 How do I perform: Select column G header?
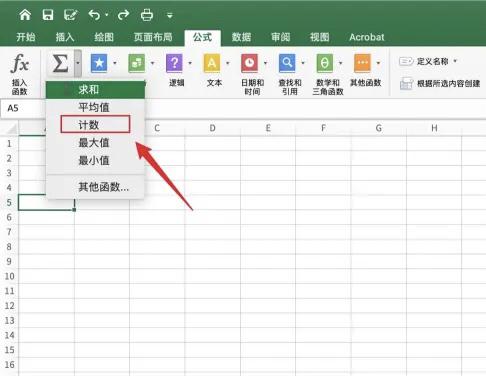point(379,128)
